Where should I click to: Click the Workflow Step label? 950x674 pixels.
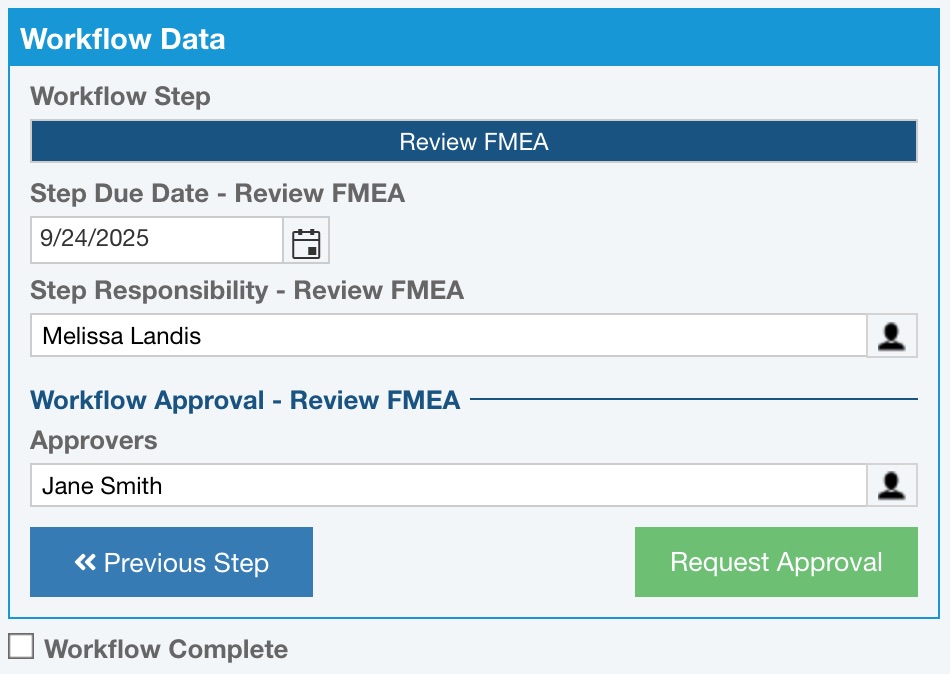point(120,97)
